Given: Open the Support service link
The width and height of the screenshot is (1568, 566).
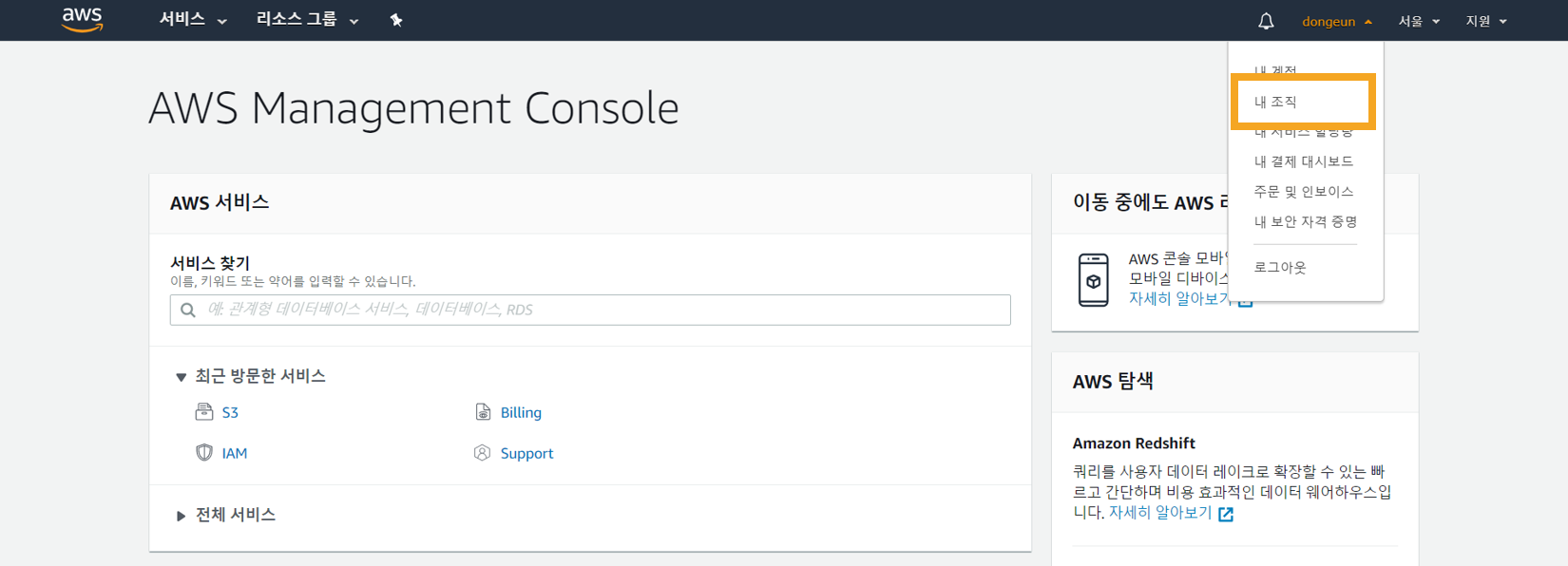Looking at the screenshot, I should pos(526,453).
